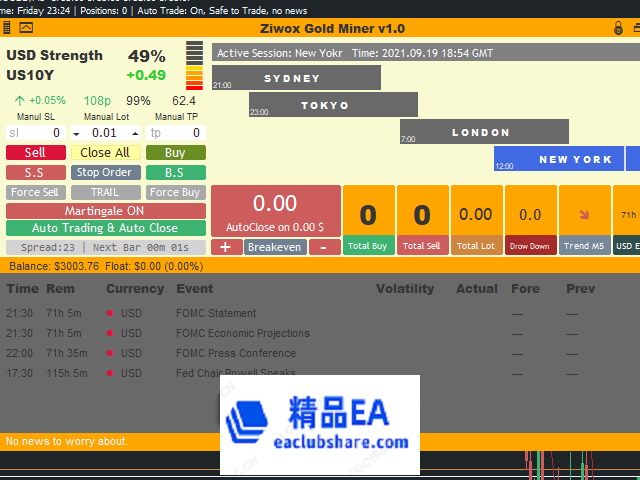Click the B.S buy stop button
The image size is (640, 480).
(x=176, y=172)
